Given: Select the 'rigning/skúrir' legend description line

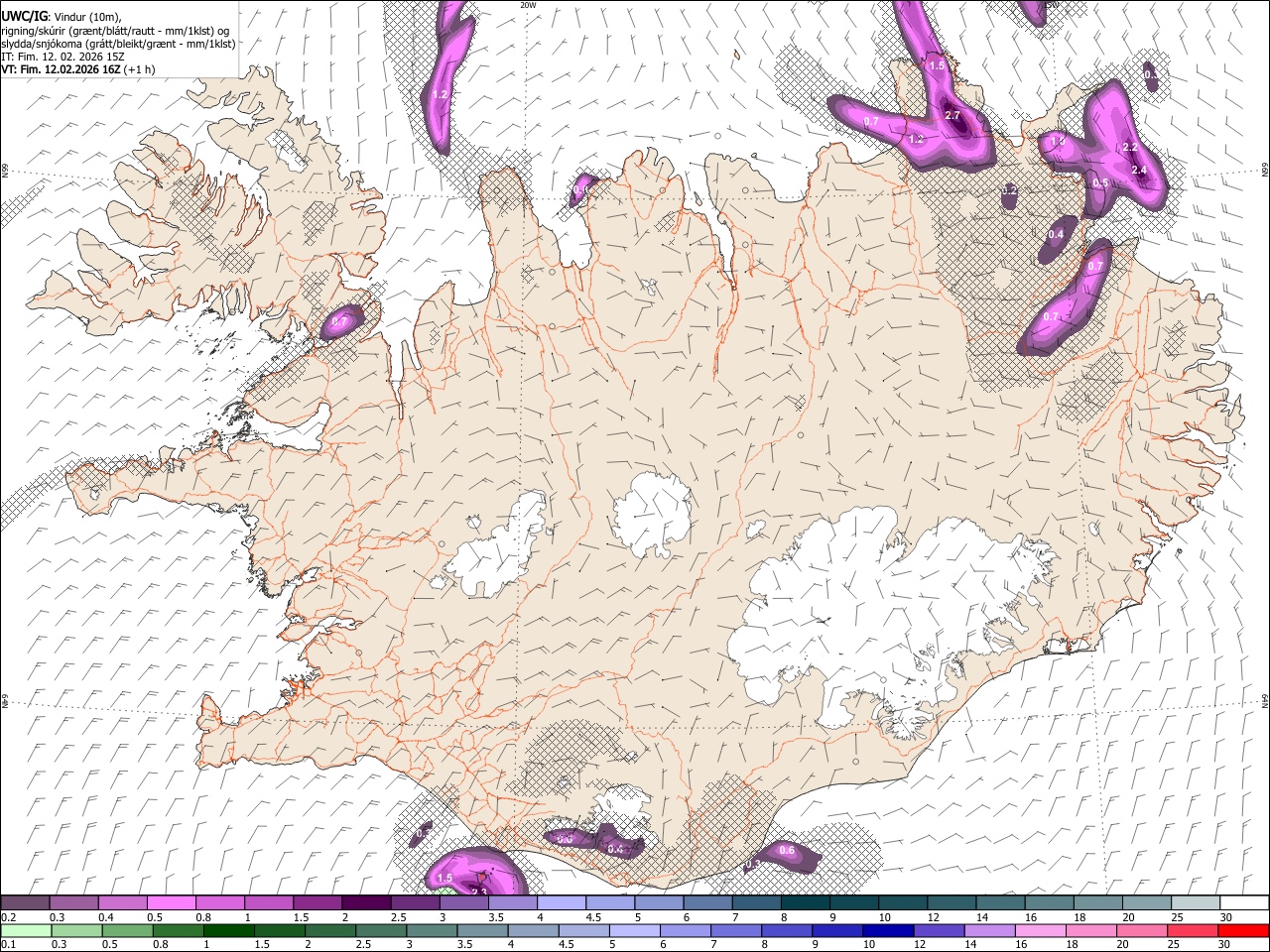Looking at the screenshot, I should click(x=114, y=30).
